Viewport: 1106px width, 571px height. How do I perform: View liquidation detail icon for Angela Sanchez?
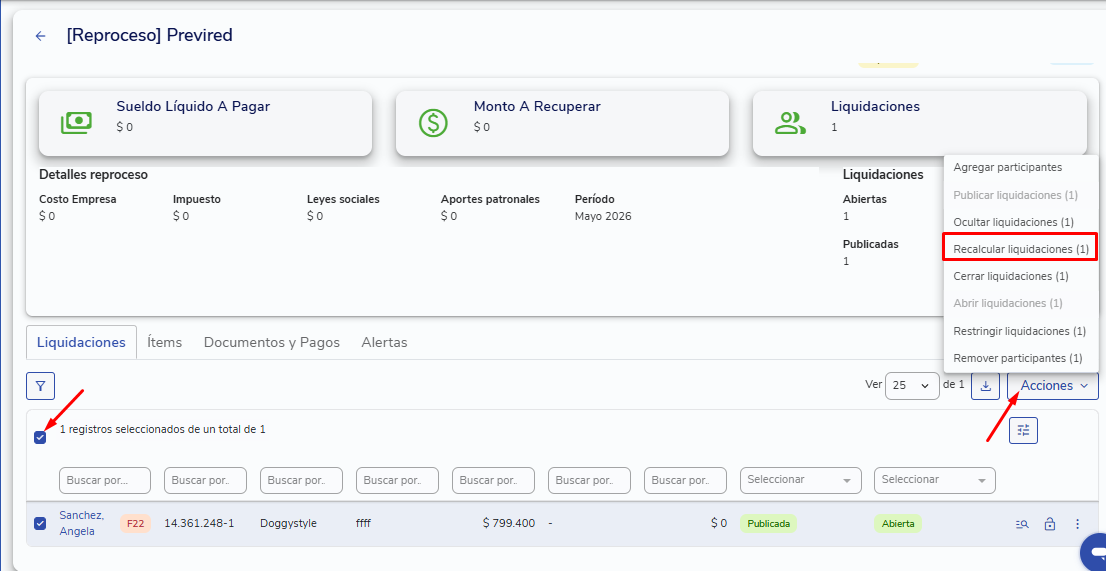pos(1022,524)
